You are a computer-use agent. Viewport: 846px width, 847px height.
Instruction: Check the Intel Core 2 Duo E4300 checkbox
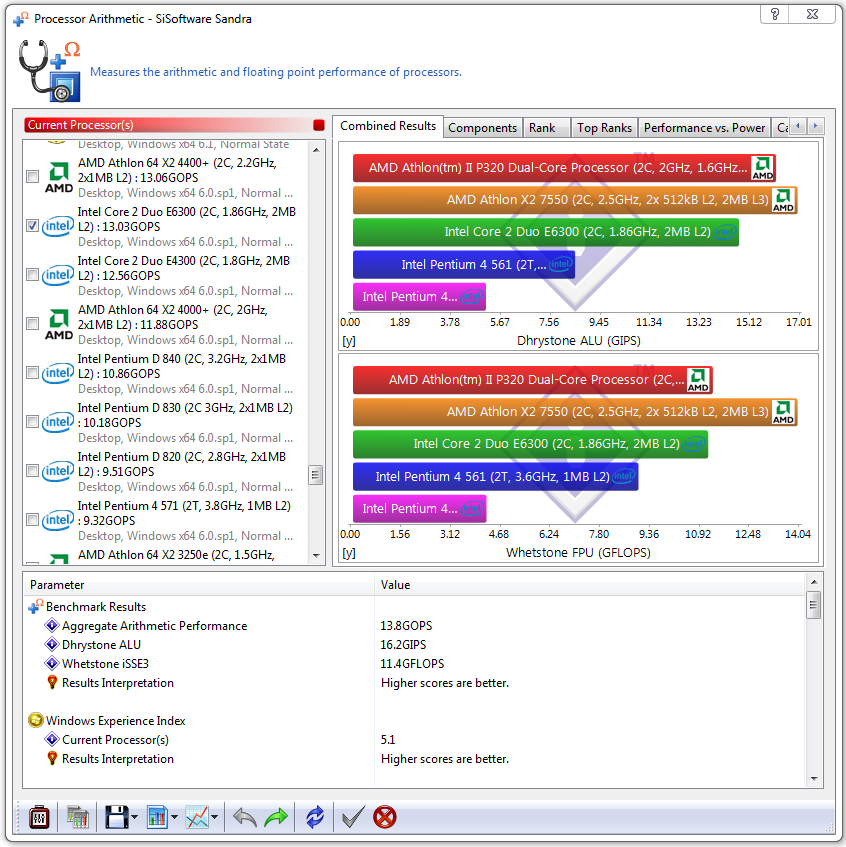click(32, 275)
